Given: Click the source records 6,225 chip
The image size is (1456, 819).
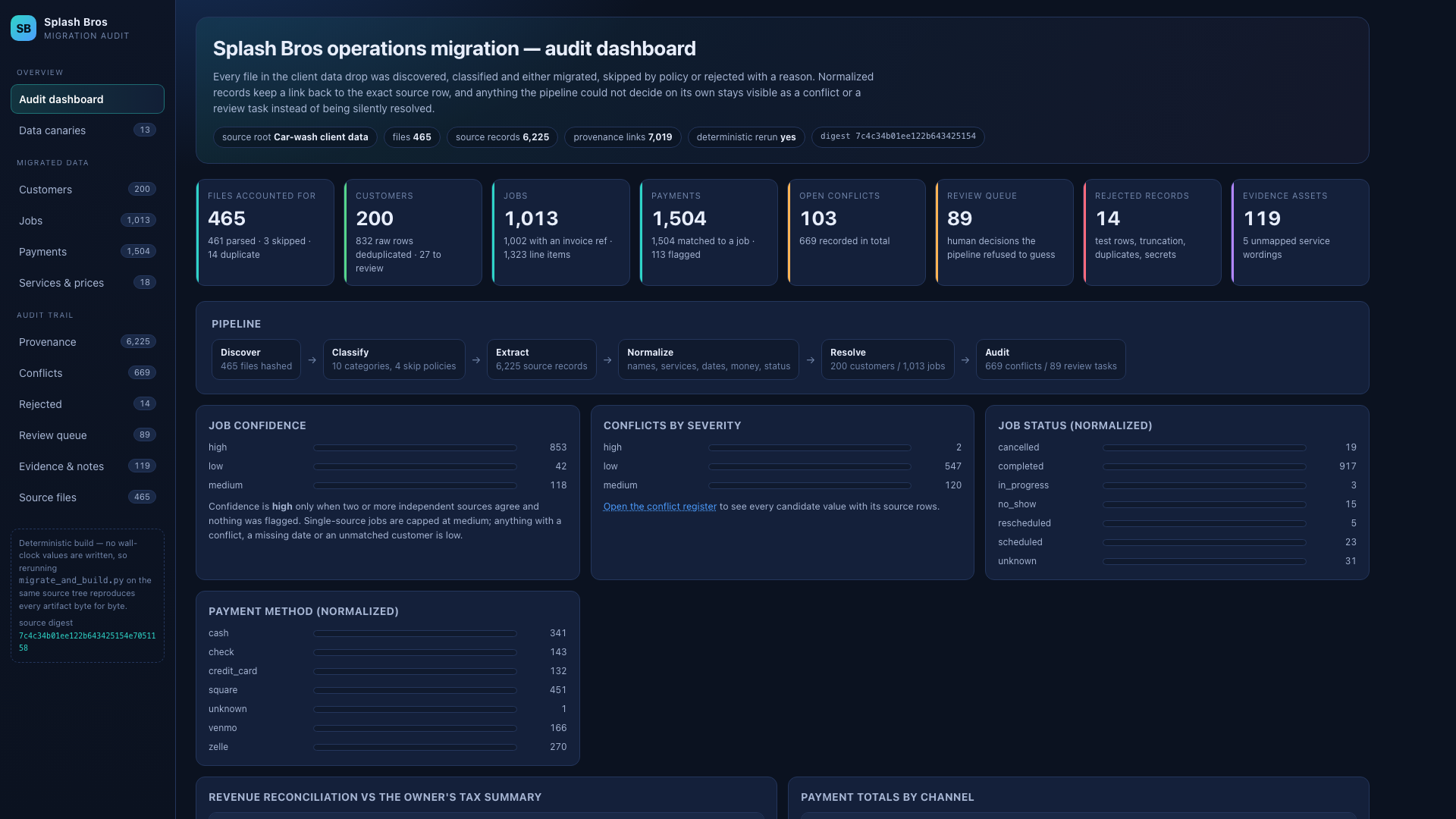Looking at the screenshot, I should [502, 137].
